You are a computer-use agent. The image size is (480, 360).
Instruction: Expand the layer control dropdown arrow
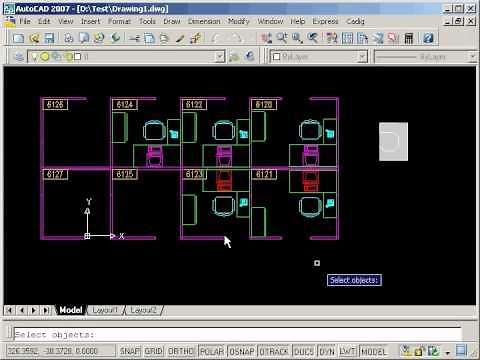[219, 57]
